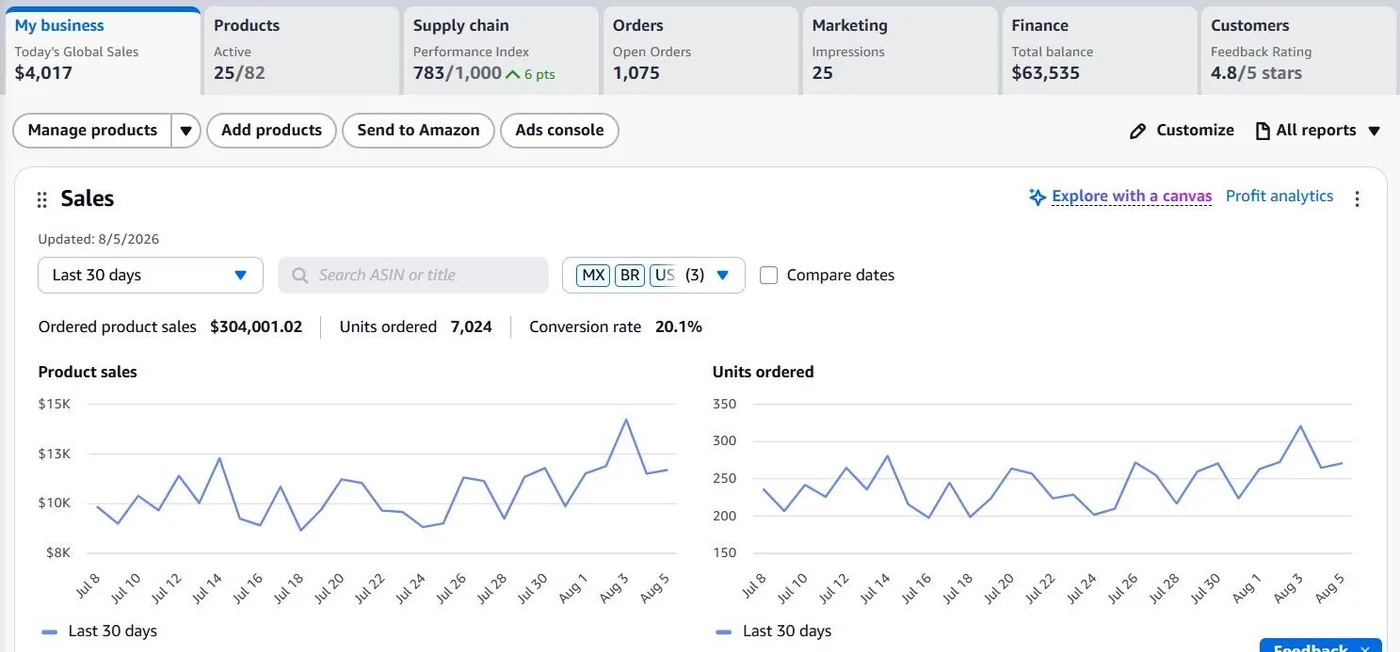Screen dimensions: 1400x652
Task: Expand the All reports dropdown arrow
Action: pos(1374,131)
